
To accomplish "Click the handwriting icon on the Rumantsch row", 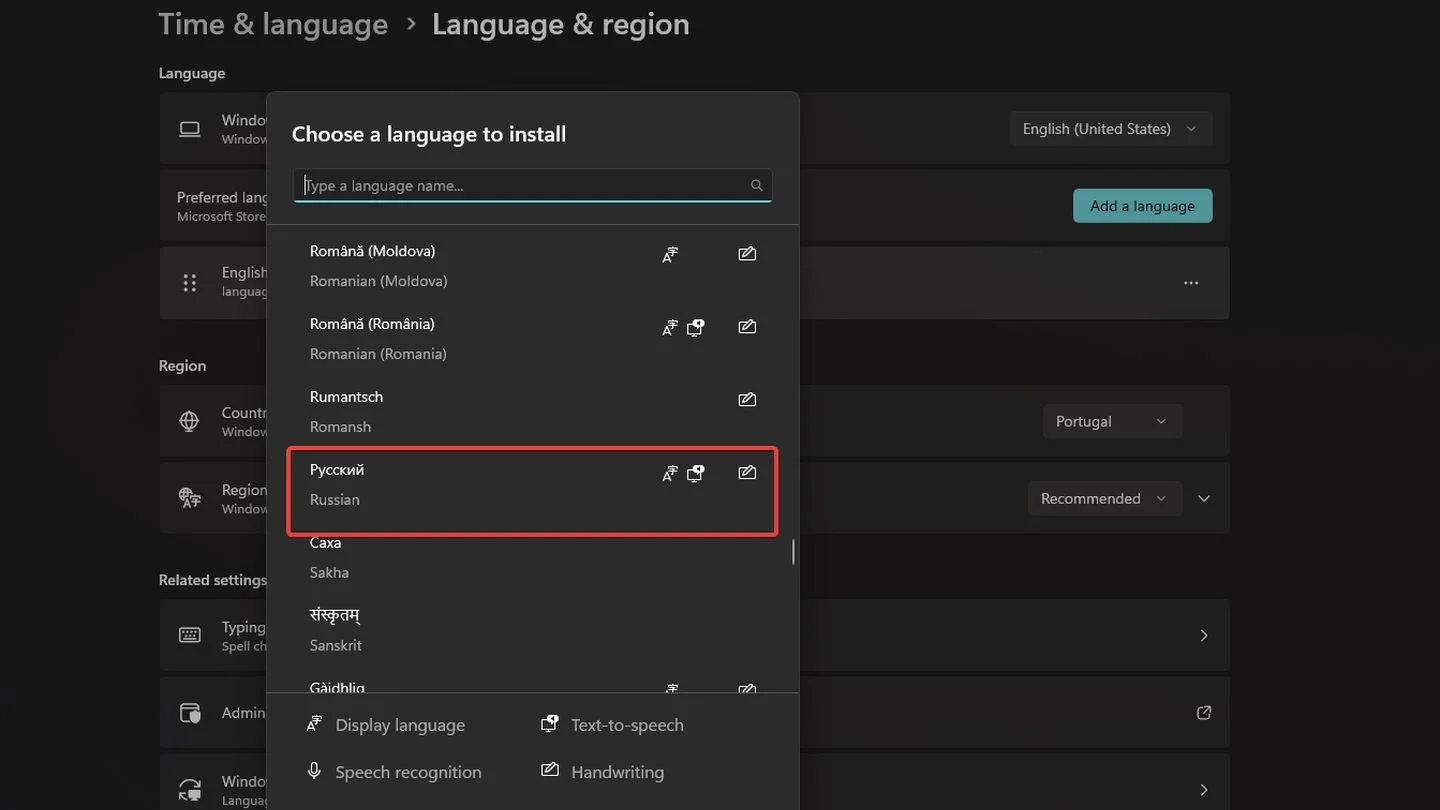I will click(x=747, y=399).
